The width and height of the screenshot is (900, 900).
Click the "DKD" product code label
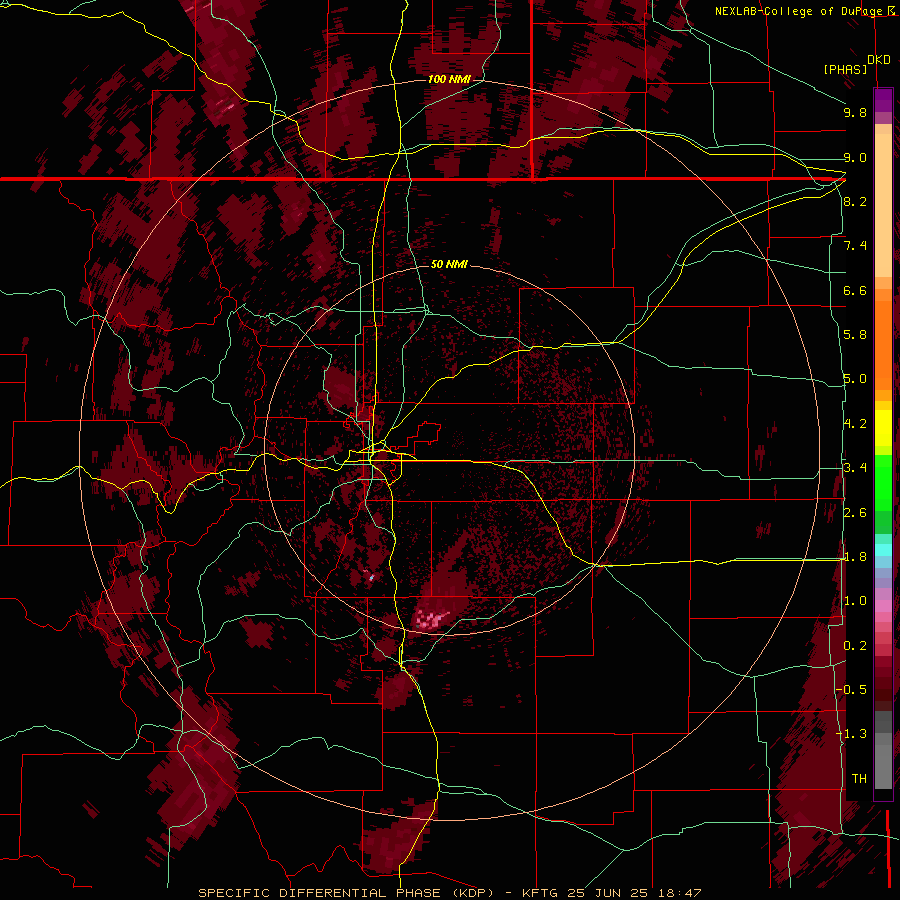click(x=879, y=60)
